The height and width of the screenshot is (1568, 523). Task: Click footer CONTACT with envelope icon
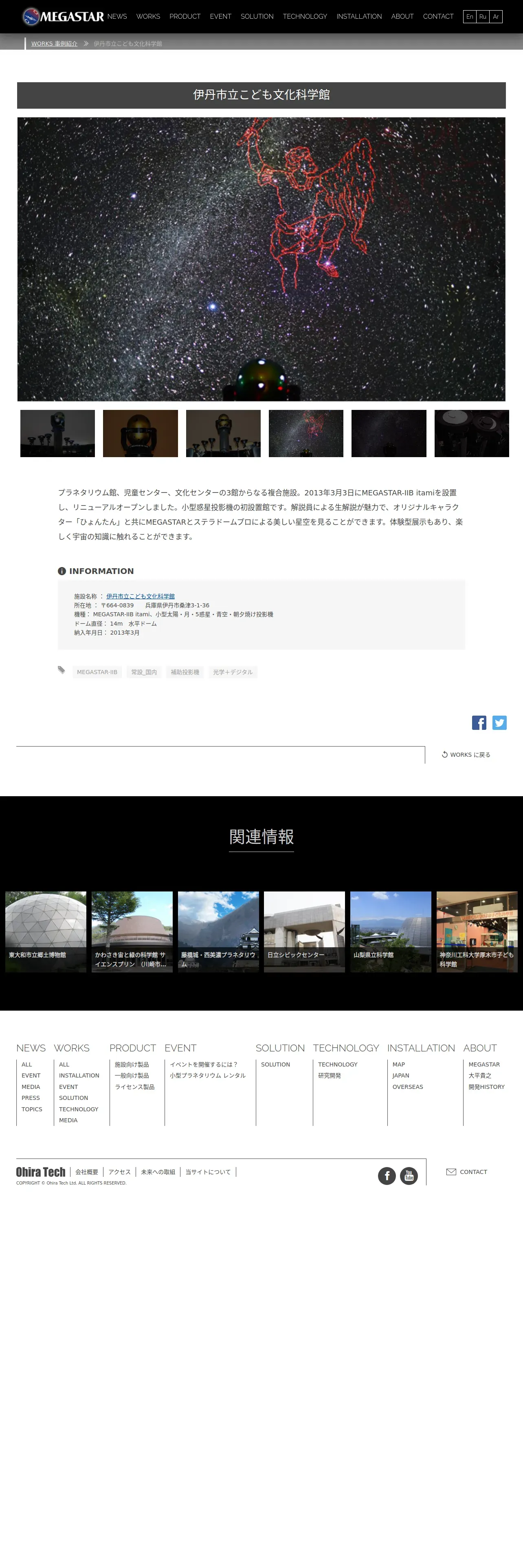tap(467, 1172)
